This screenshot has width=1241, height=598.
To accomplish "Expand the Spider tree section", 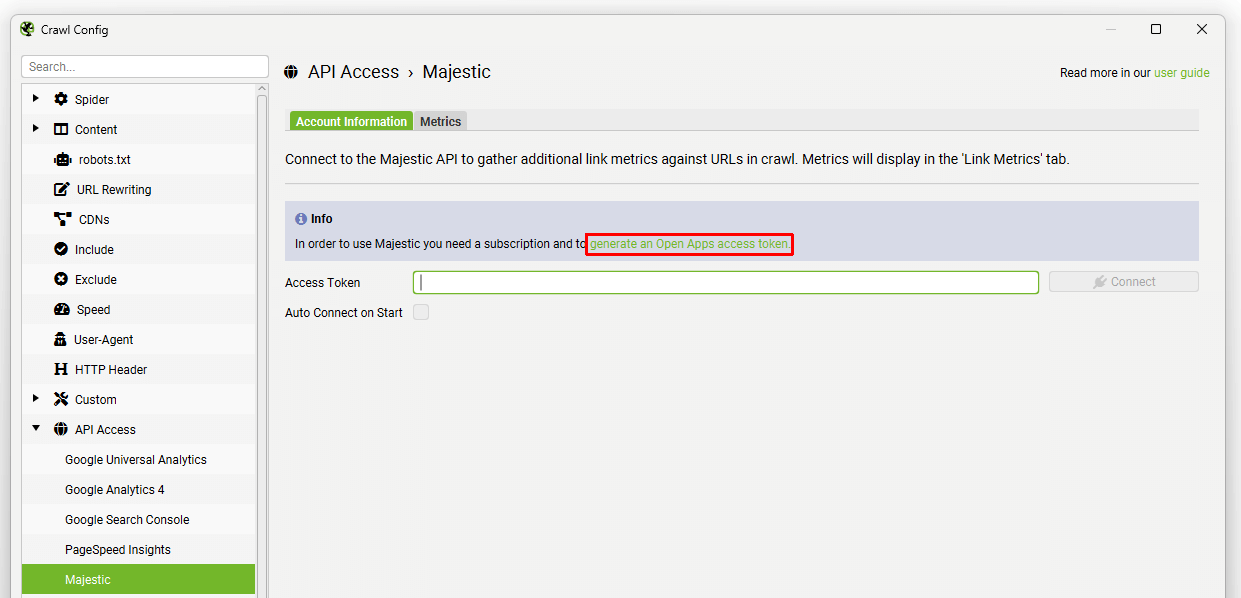I will [x=36, y=99].
